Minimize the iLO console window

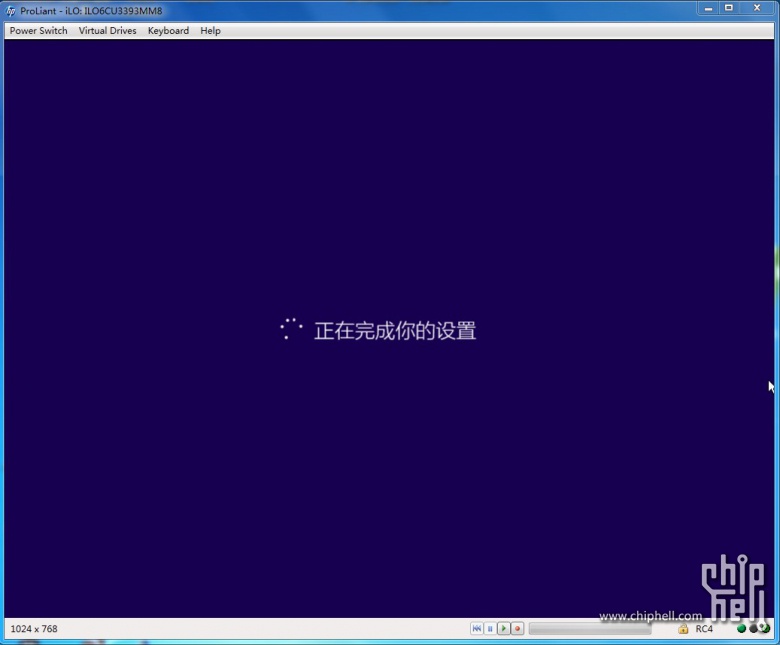tap(708, 8)
